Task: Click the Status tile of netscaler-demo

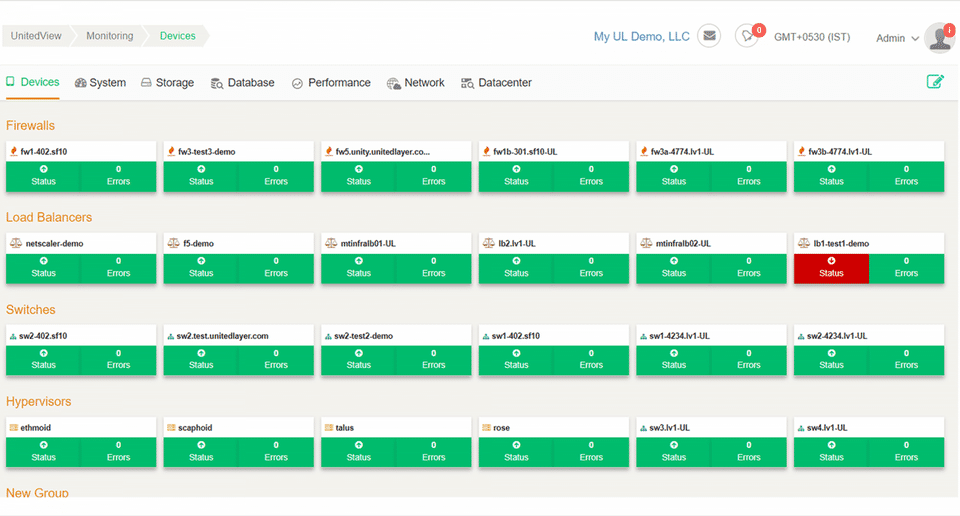Action: [x=43, y=268]
